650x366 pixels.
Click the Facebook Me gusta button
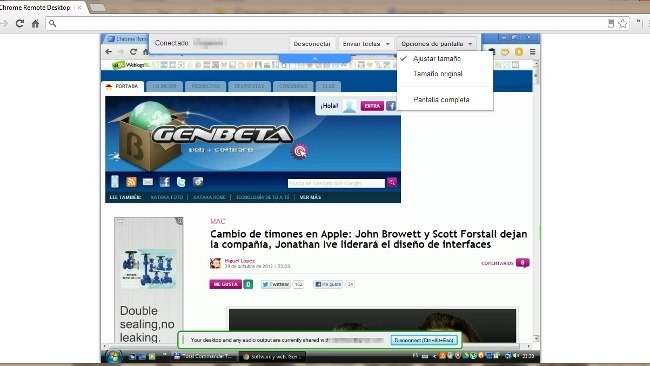click(327, 284)
